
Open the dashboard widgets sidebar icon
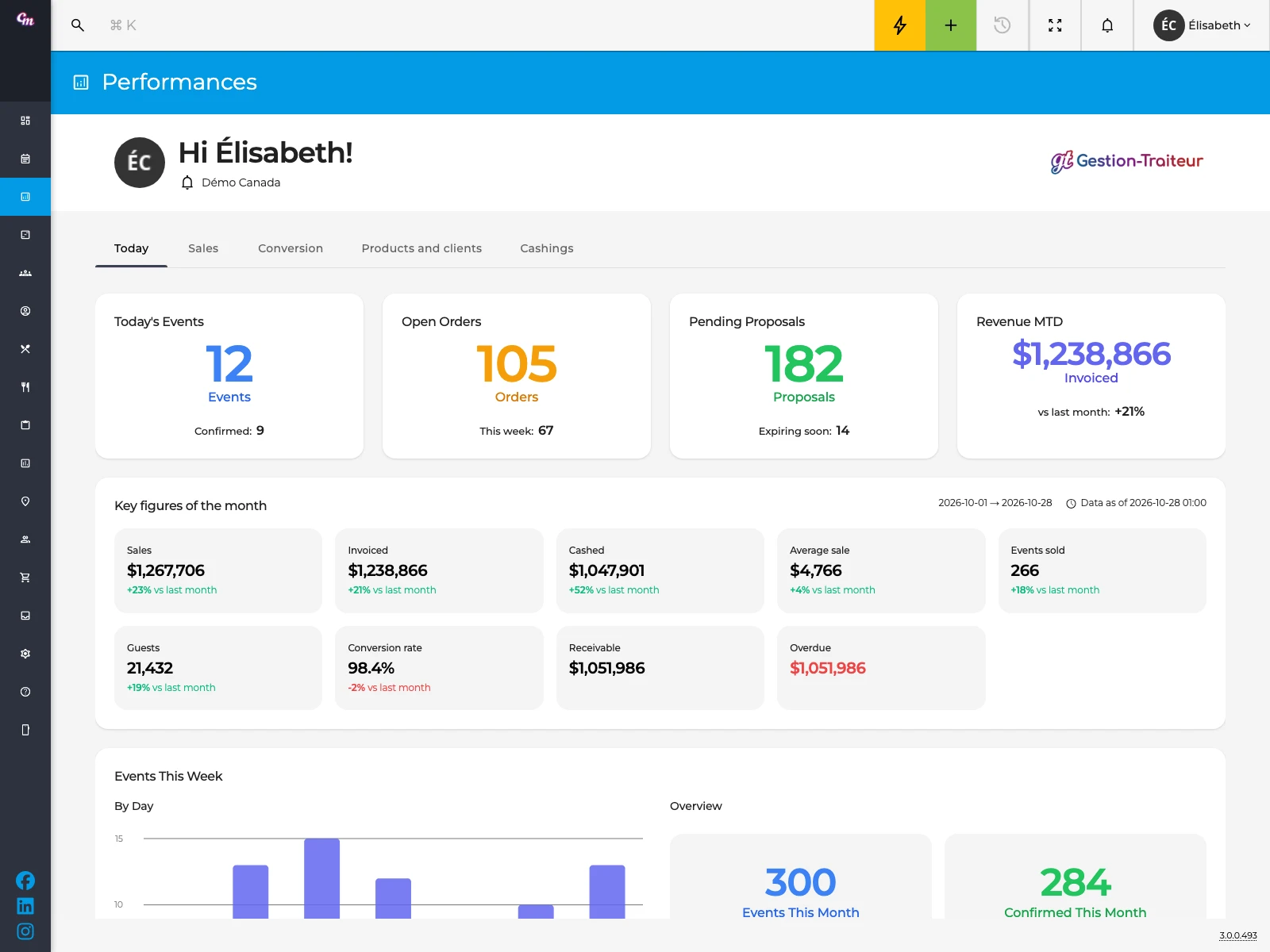coord(25,121)
